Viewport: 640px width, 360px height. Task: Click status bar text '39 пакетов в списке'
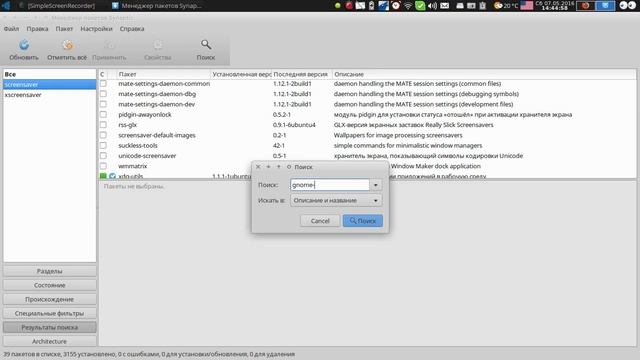tap(32, 354)
